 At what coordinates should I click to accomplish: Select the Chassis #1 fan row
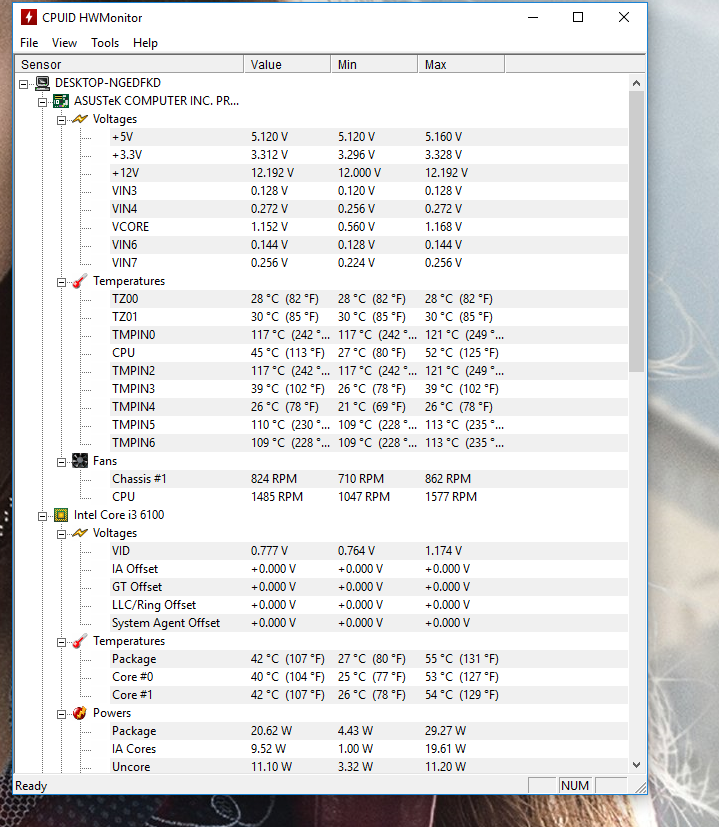[x=369, y=478]
